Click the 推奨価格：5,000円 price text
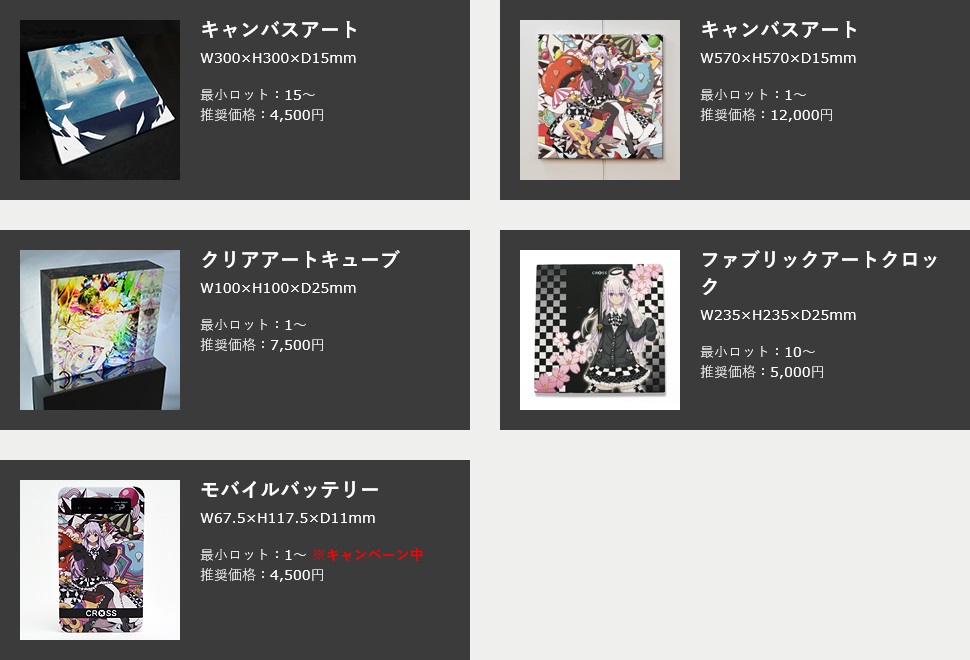970x660 pixels. coord(762,372)
